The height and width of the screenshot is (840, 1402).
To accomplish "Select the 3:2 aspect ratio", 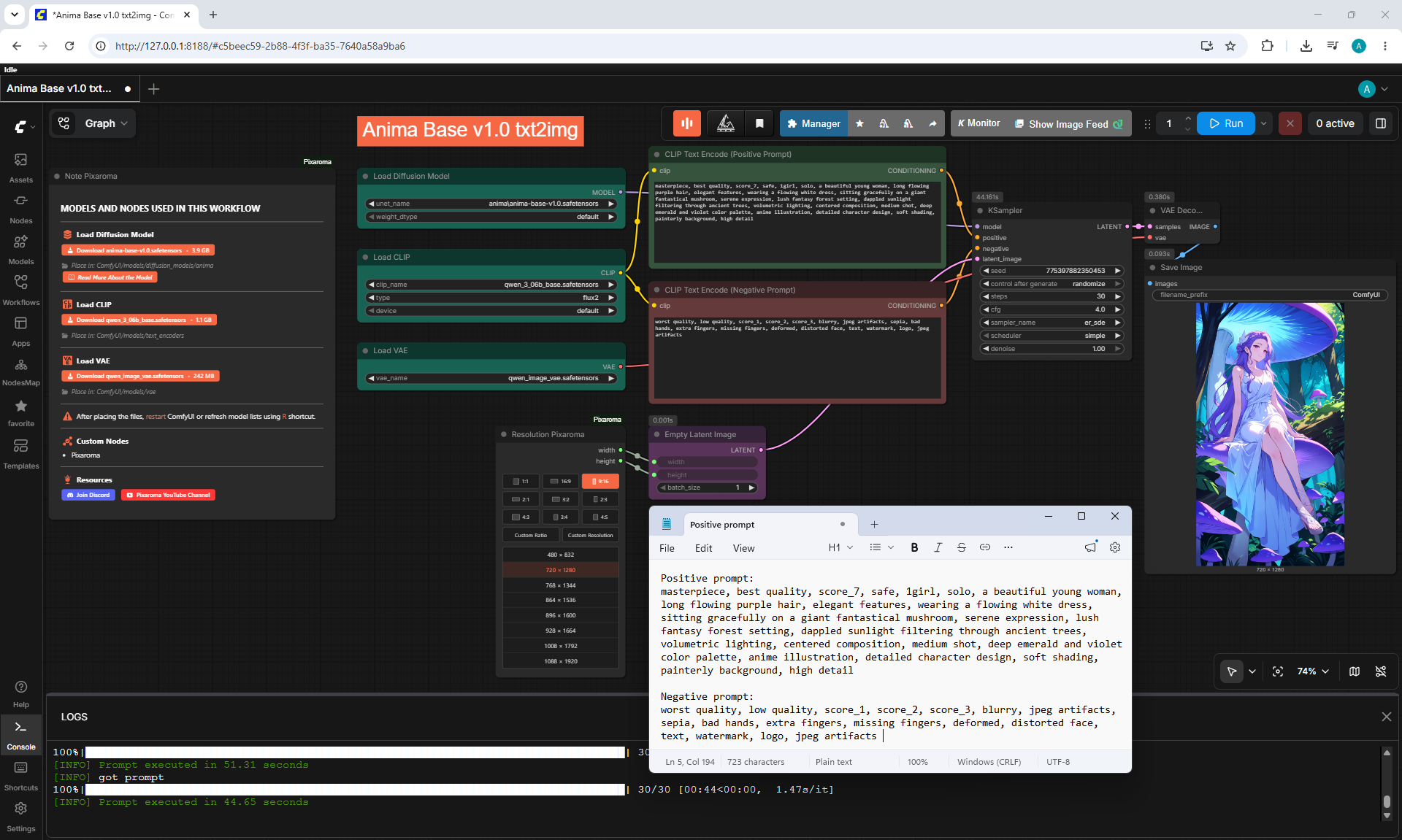I will [561, 499].
